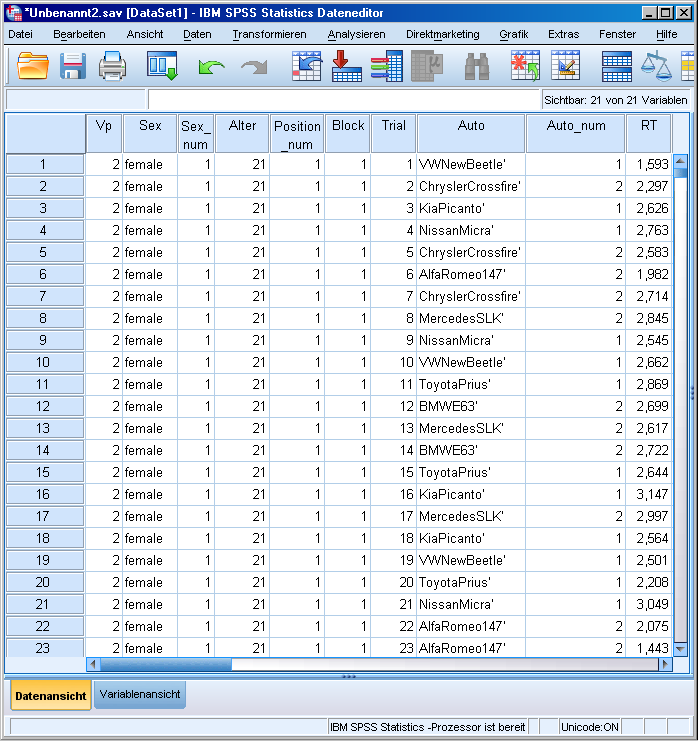698x741 pixels.
Task: Select row header 1
Action: [45, 164]
